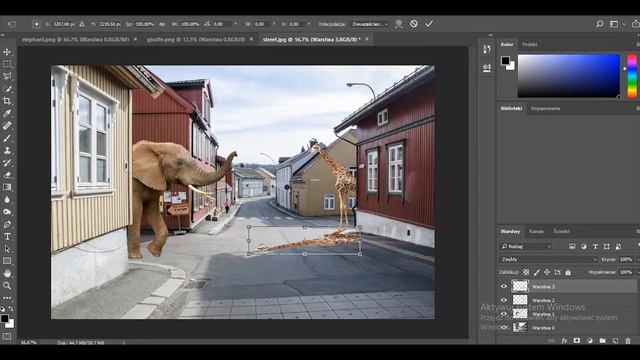Image resolution: width=640 pixels, height=360 pixels.
Task: Toggle the link maintaining aspect ratio
Action: point(162,24)
